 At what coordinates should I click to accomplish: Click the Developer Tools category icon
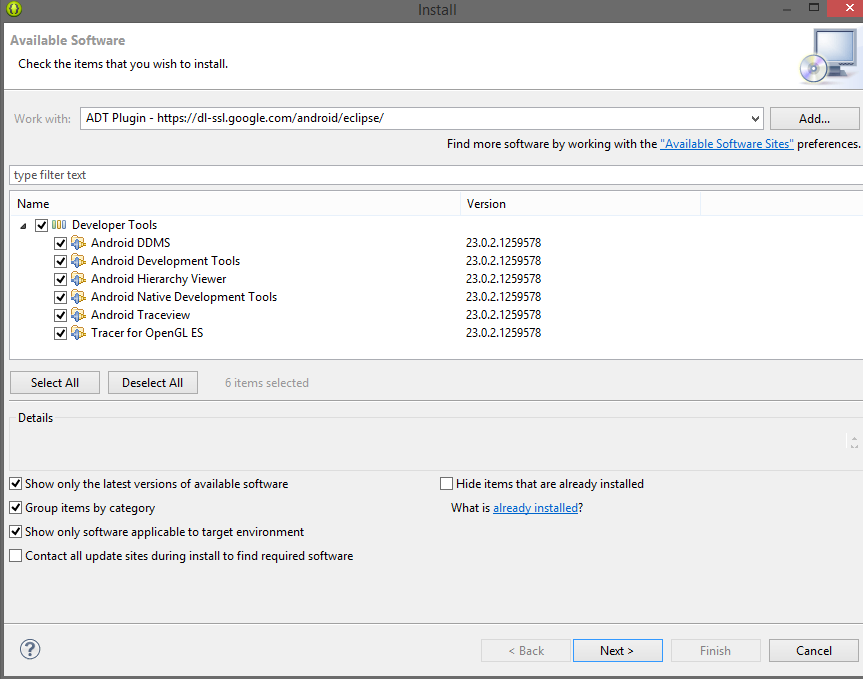pos(59,225)
